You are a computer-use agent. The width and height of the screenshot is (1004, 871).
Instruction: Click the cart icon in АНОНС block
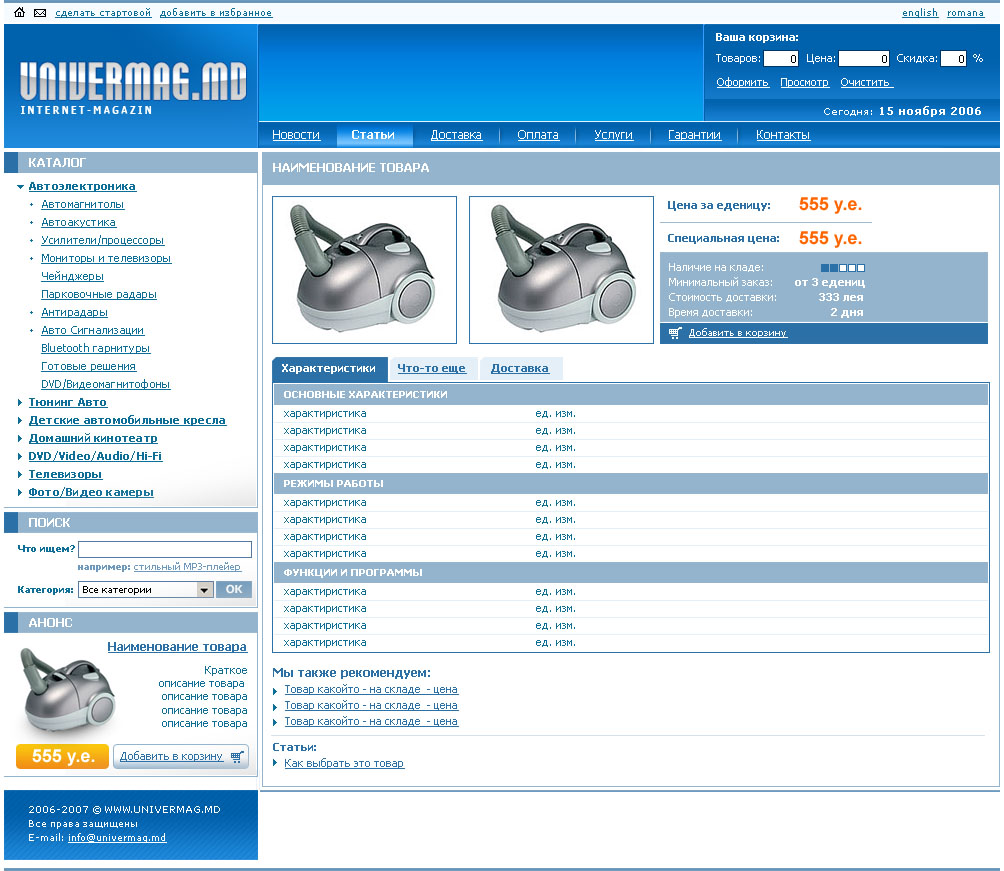click(237, 757)
